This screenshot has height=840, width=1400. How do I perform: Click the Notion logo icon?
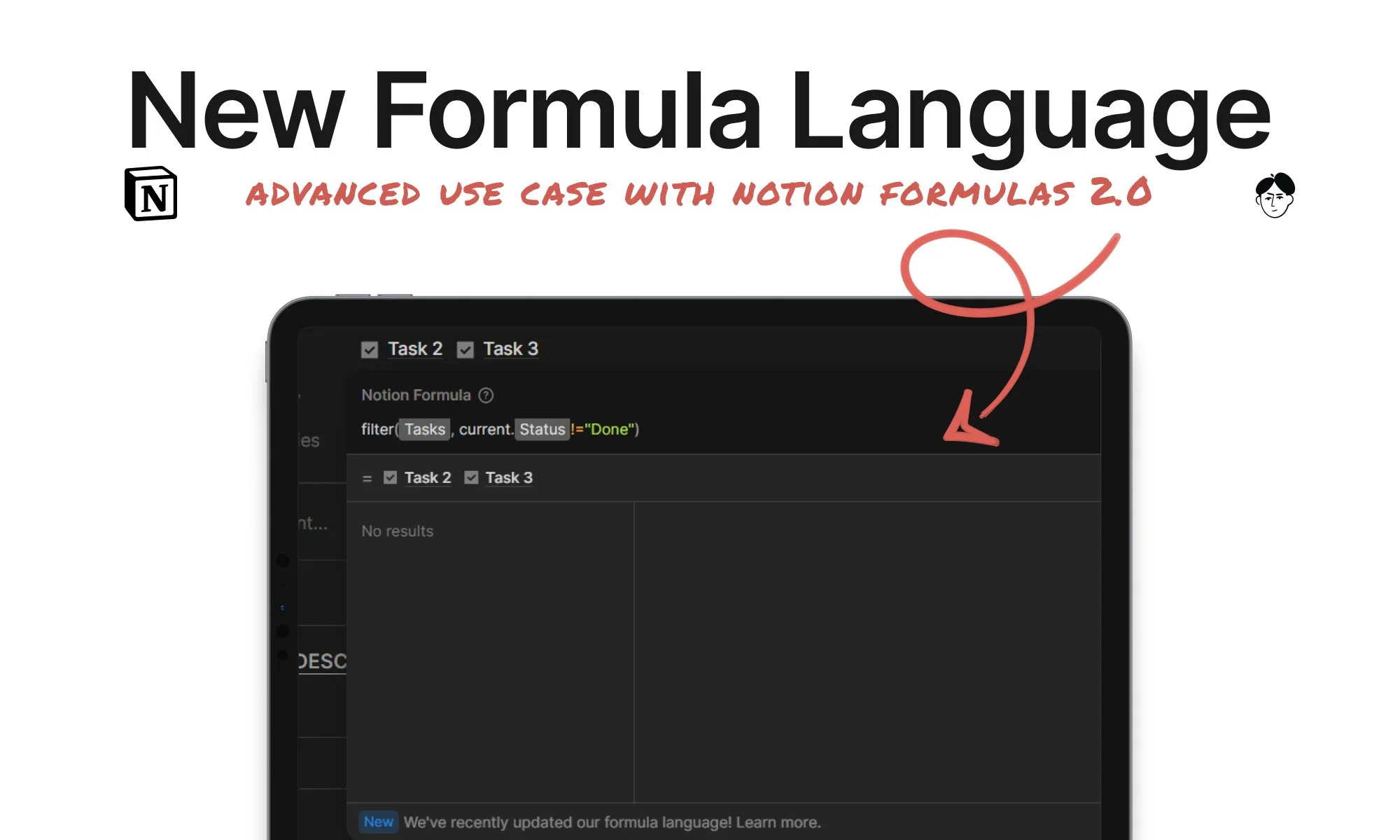[150, 194]
